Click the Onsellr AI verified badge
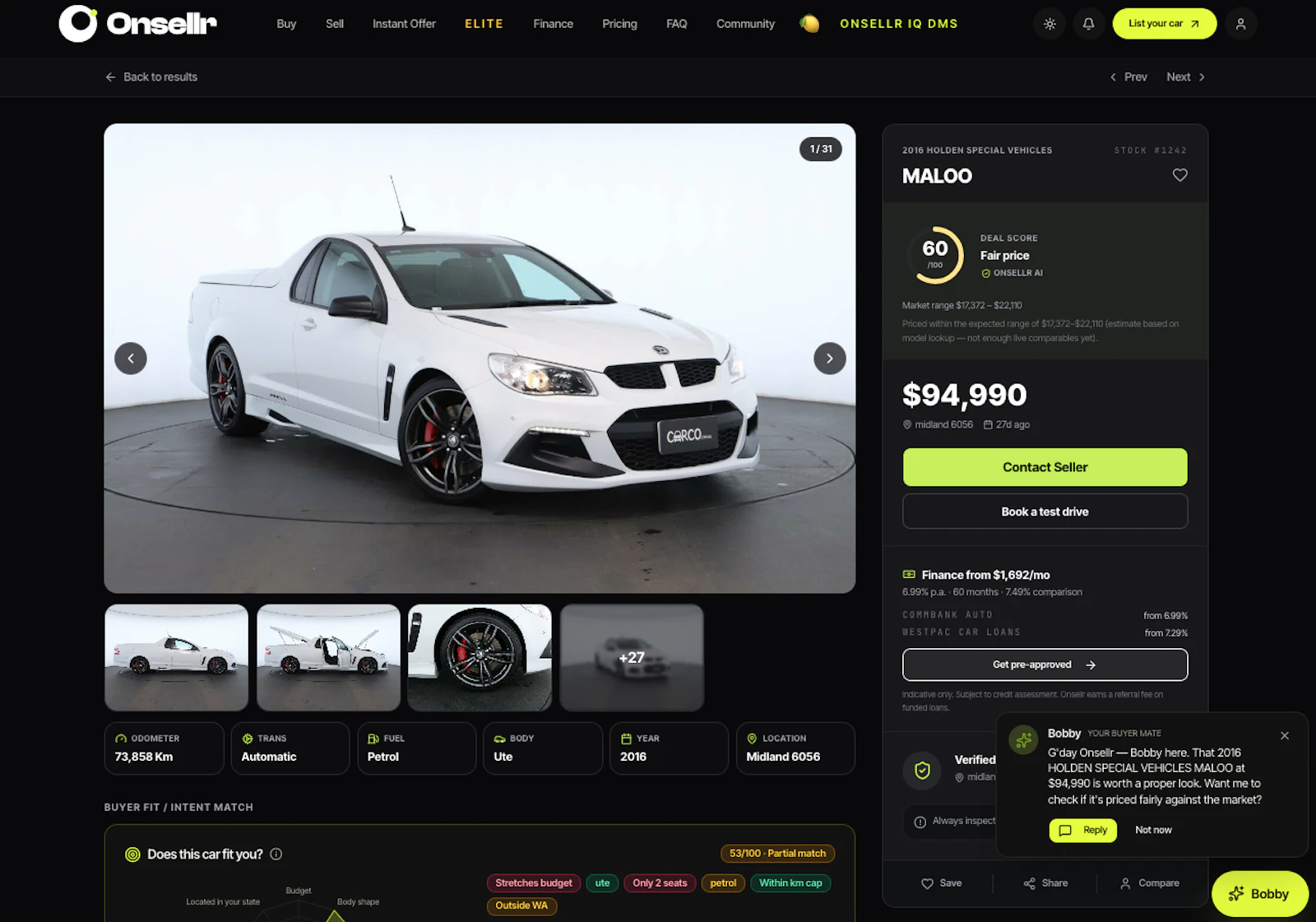This screenshot has height=922, width=1316. point(1012,273)
